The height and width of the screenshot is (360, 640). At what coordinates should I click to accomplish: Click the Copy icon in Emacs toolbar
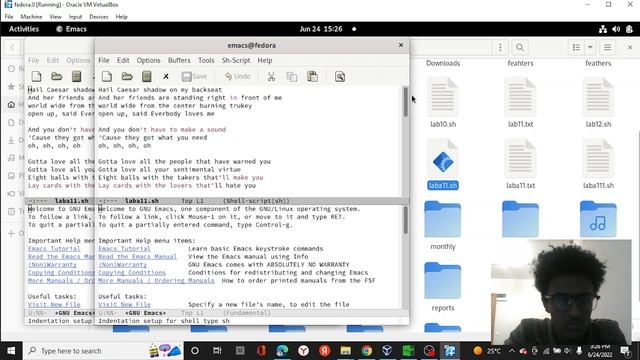pyautogui.click(x=292, y=76)
